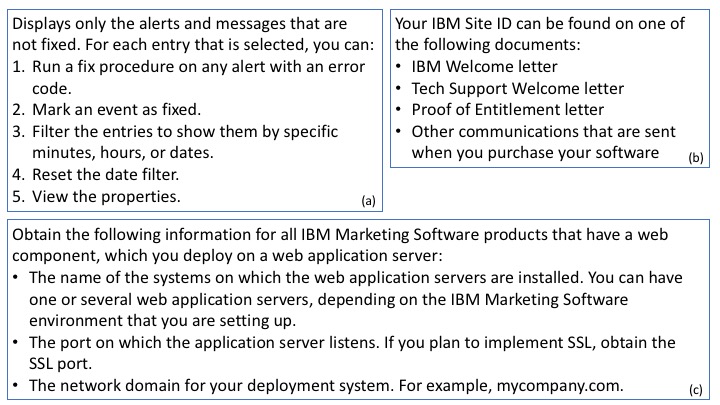Select the 'IBM Welcome letter' bullet
720x405 pixels.
484,67
